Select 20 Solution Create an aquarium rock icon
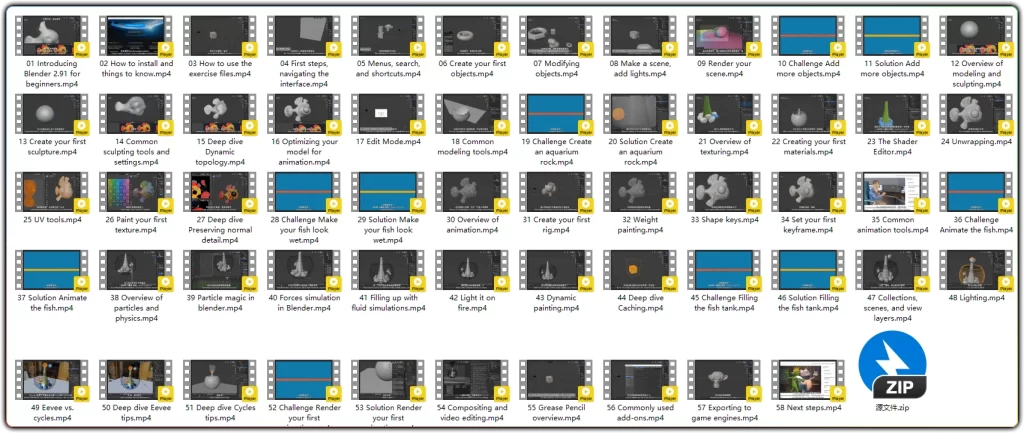Image resolution: width=1024 pixels, height=433 pixels. tap(640, 114)
